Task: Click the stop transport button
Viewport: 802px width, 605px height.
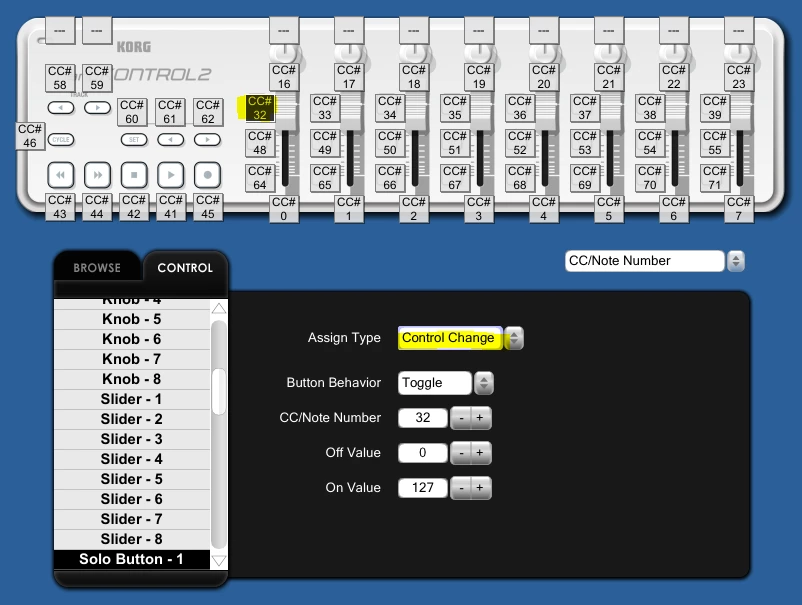Action: pos(134,175)
